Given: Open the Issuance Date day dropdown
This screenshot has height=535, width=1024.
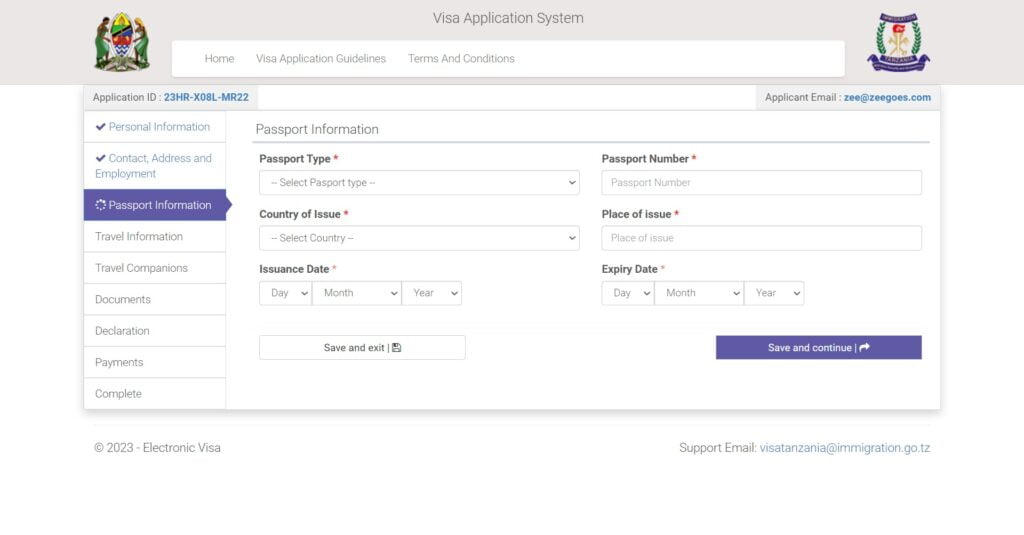Looking at the screenshot, I should click(285, 293).
